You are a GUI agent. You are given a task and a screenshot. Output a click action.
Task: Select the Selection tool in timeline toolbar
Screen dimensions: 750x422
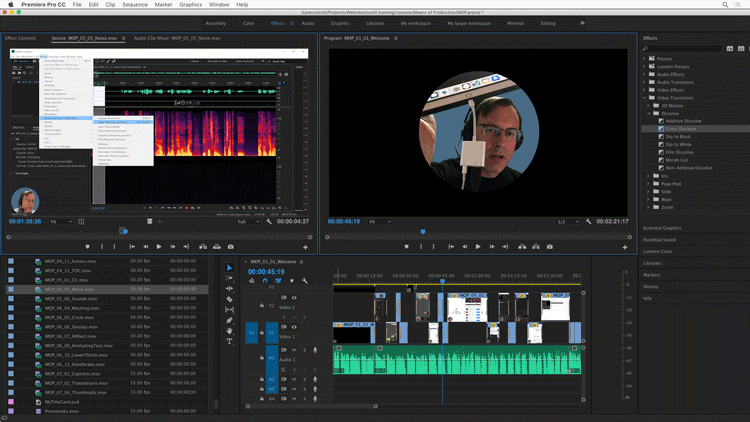coord(229,268)
